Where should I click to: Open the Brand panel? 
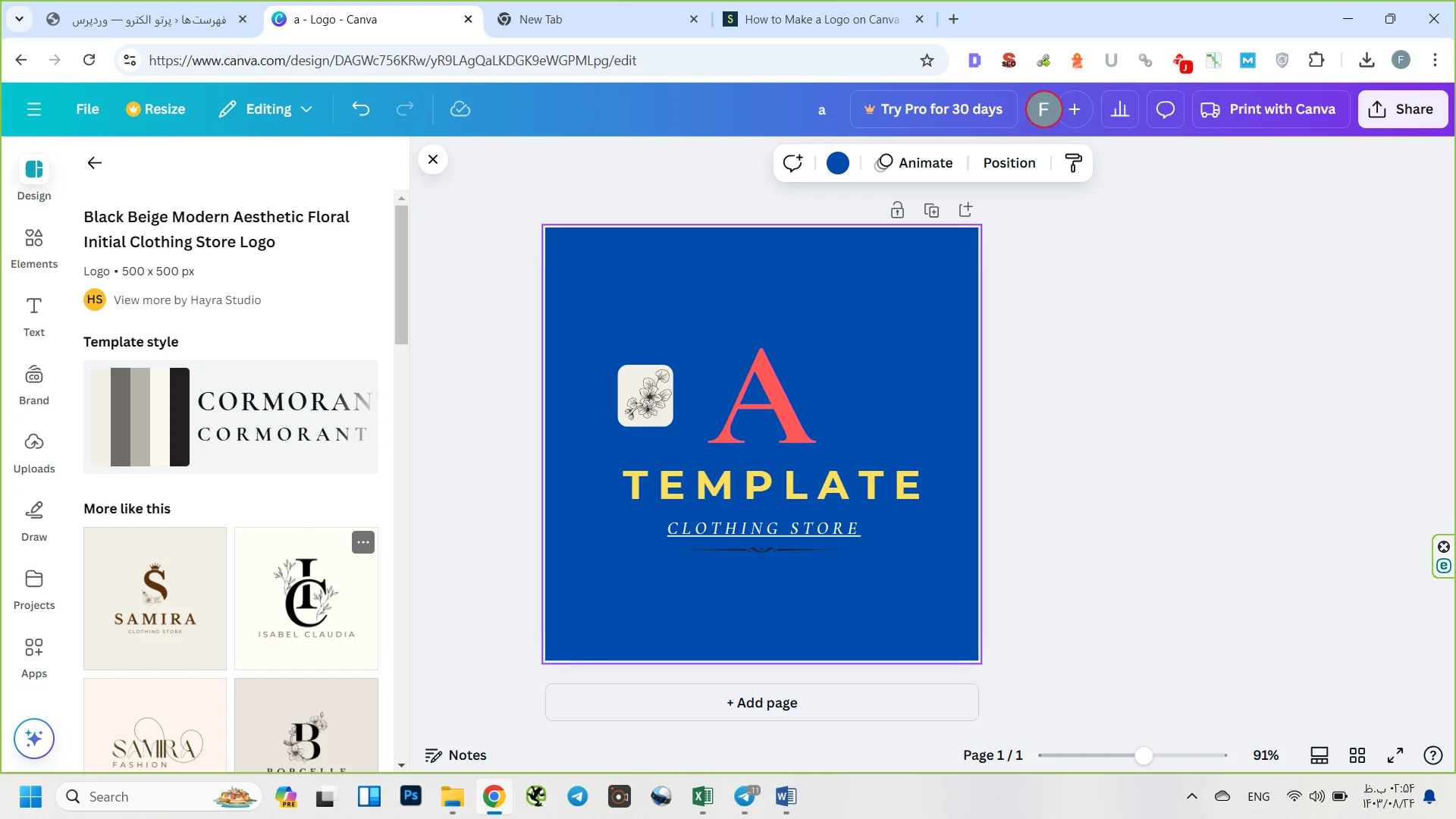coord(34,384)
